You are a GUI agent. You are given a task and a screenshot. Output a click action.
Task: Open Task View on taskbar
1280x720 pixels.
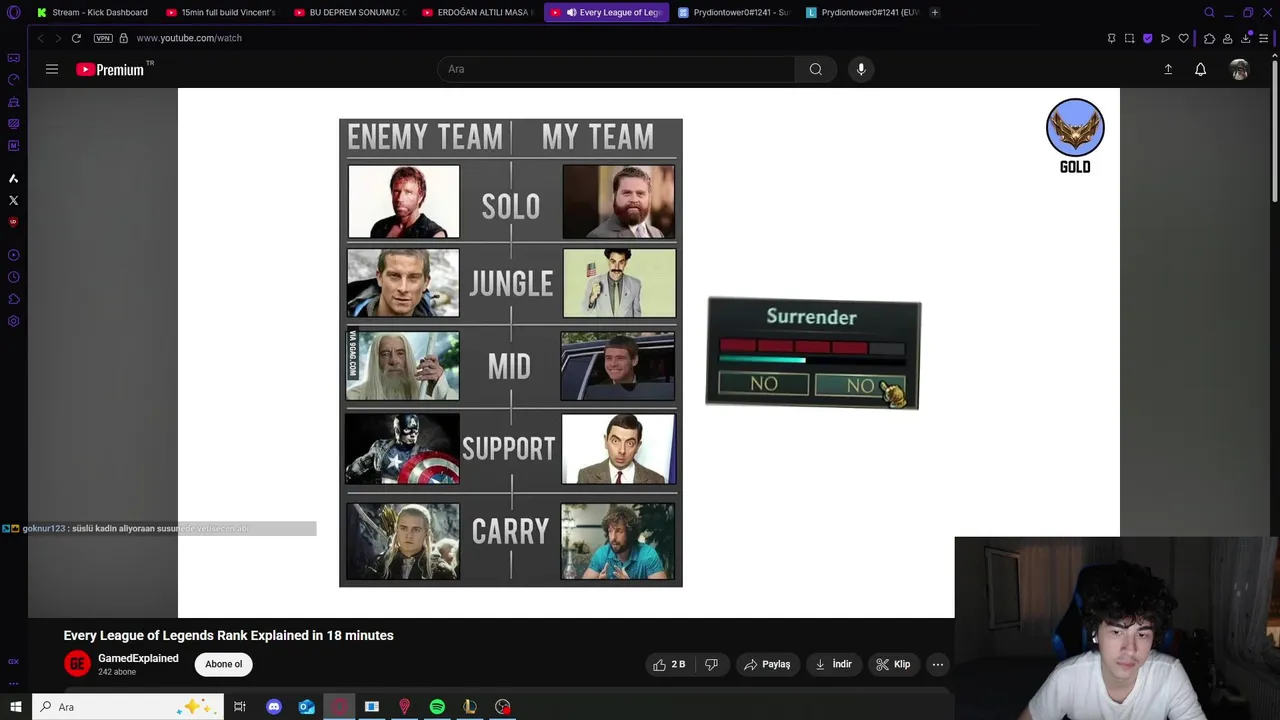coord(240,707)
